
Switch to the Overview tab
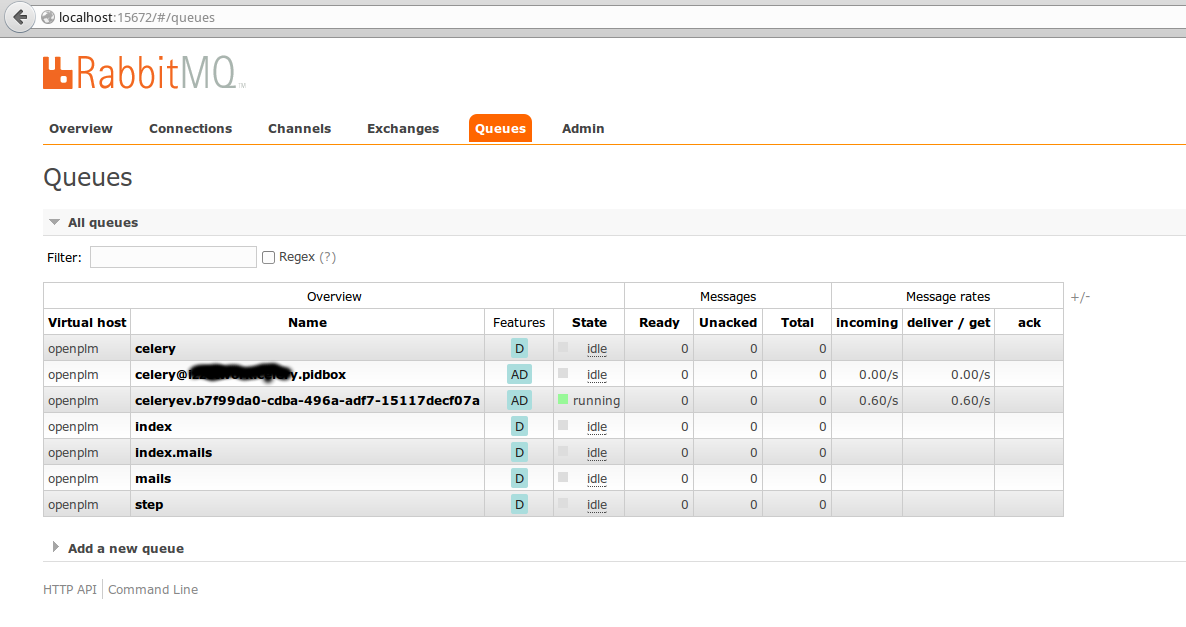click(80, 128)
